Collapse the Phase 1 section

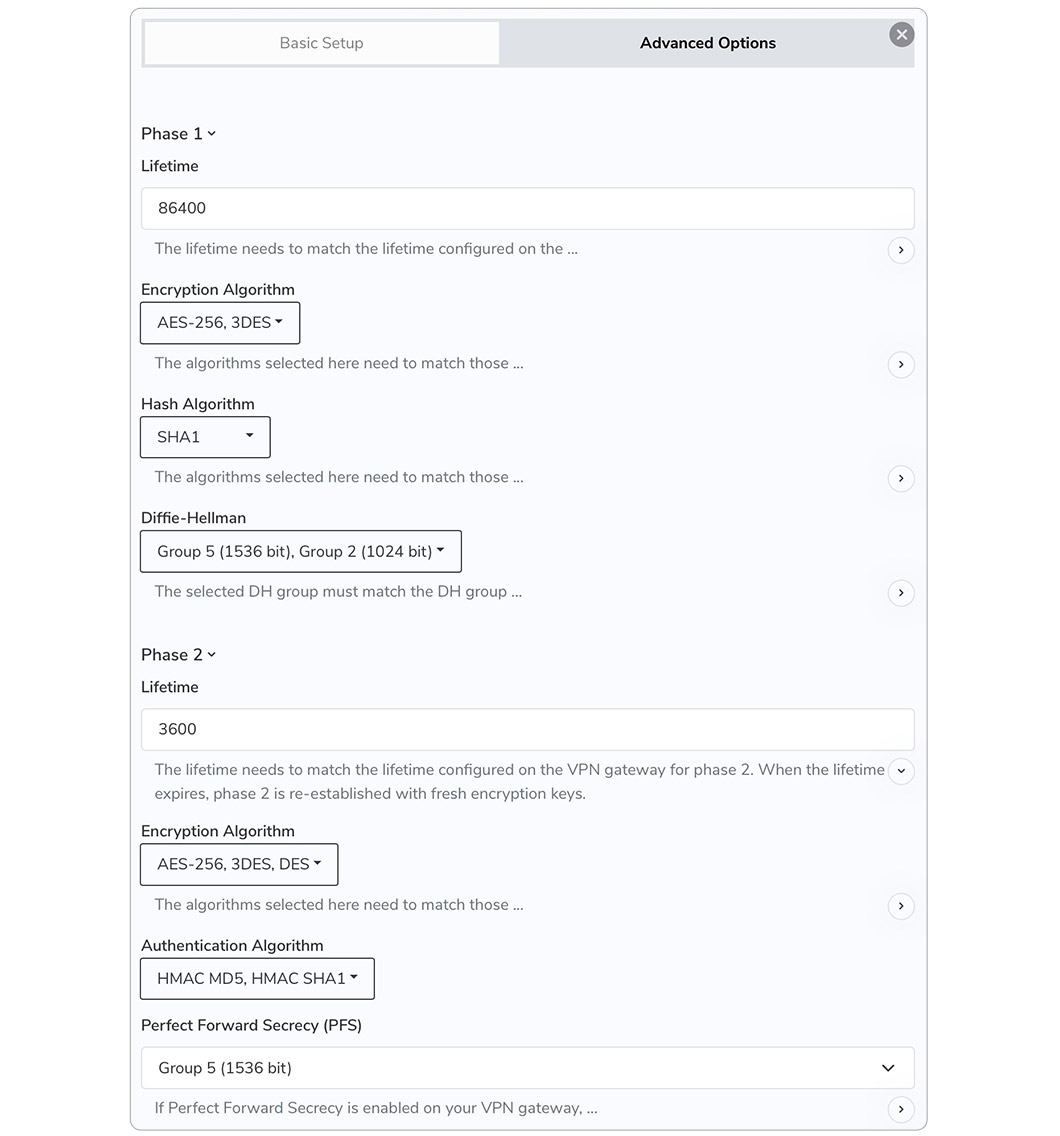point(179,134)
